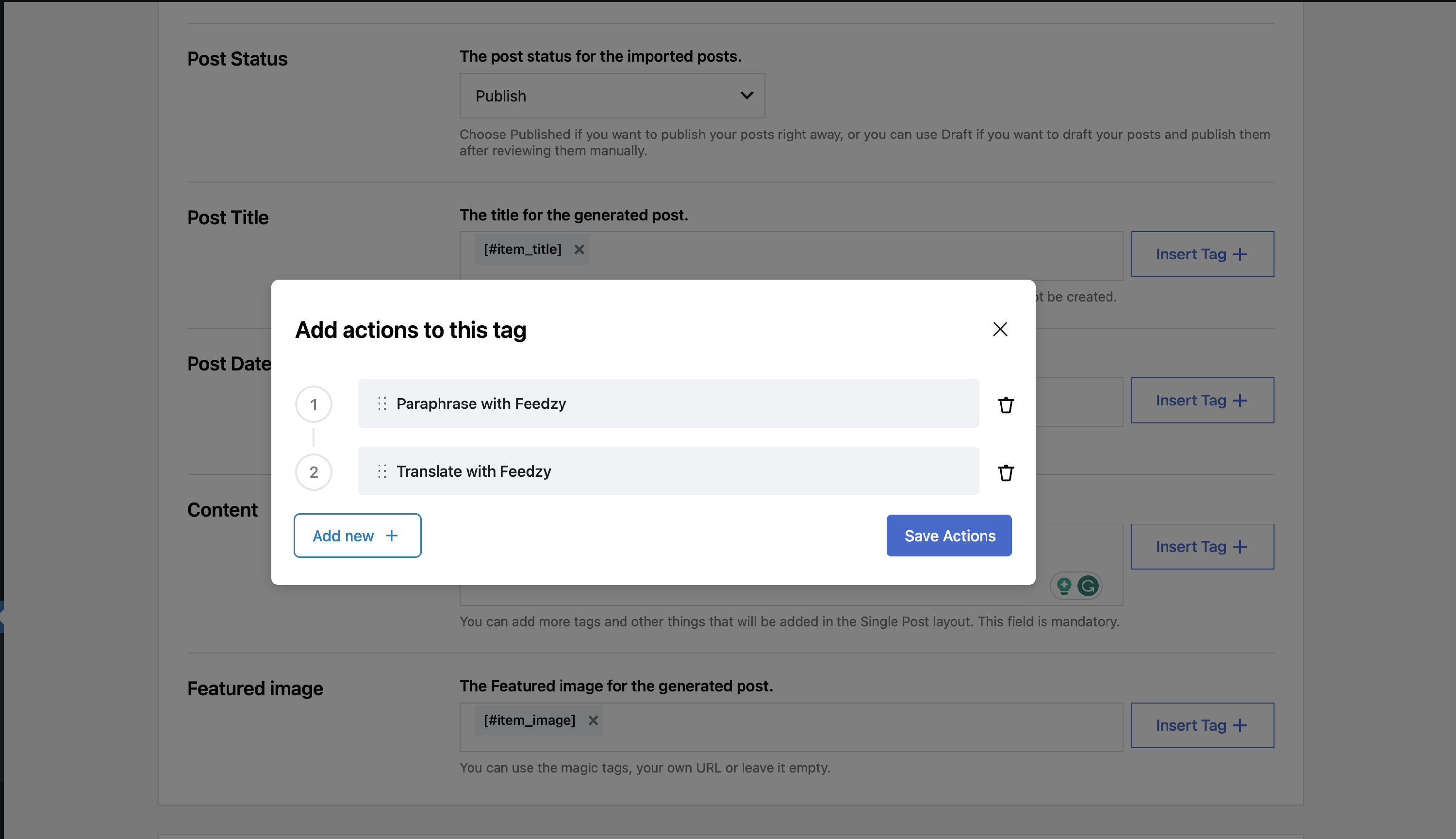This screenshot has height=839, width=1456.
Task: Save the tag actions
Action: pos(949,536)
